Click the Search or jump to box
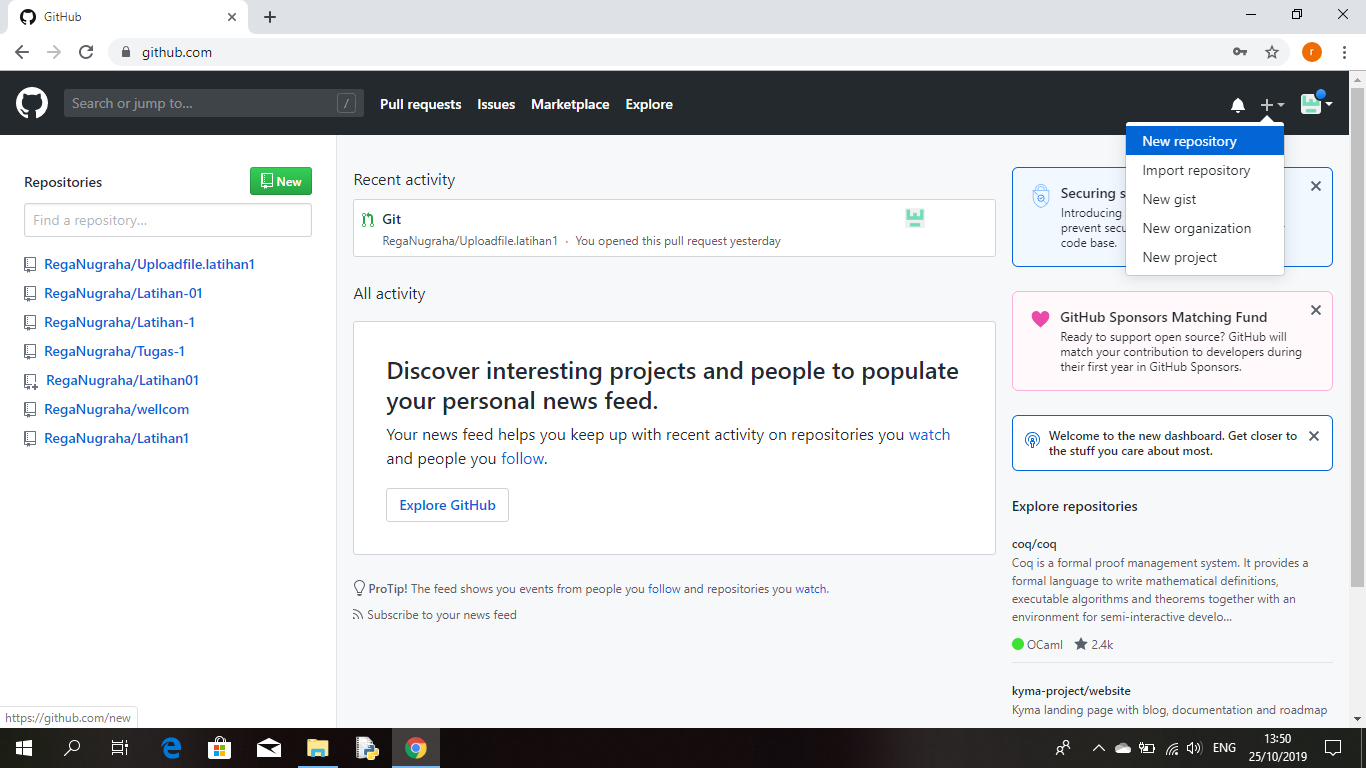The image size is (1366, 768). click(x=214, y=103)
